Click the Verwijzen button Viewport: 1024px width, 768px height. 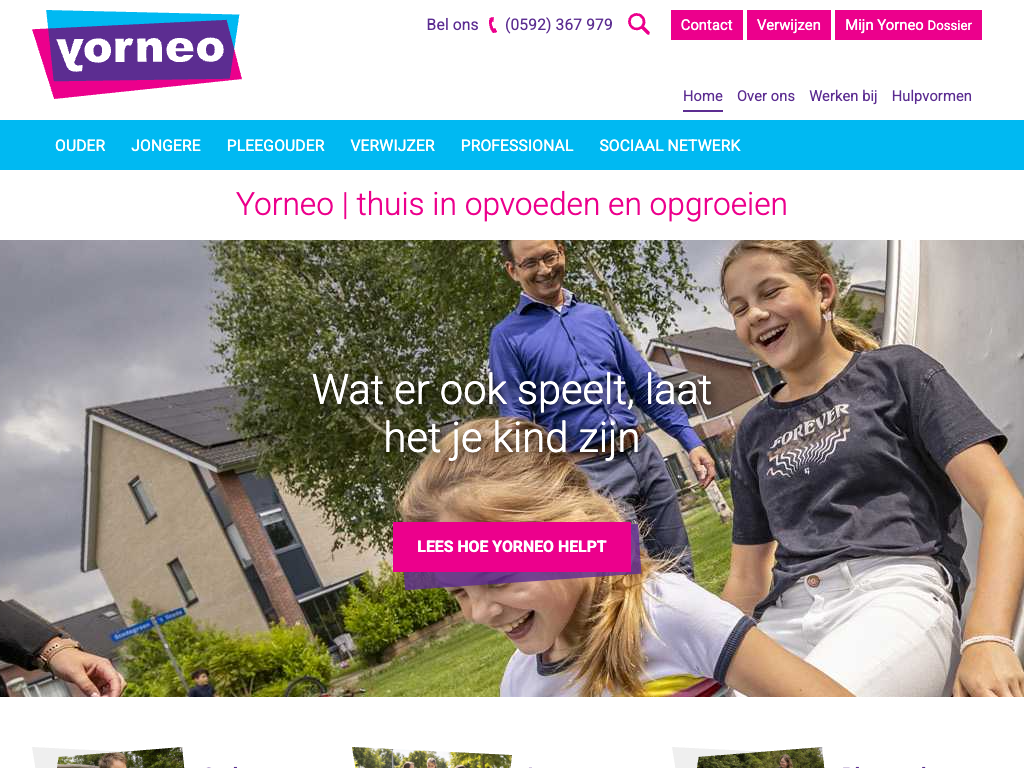click(788, 25)
